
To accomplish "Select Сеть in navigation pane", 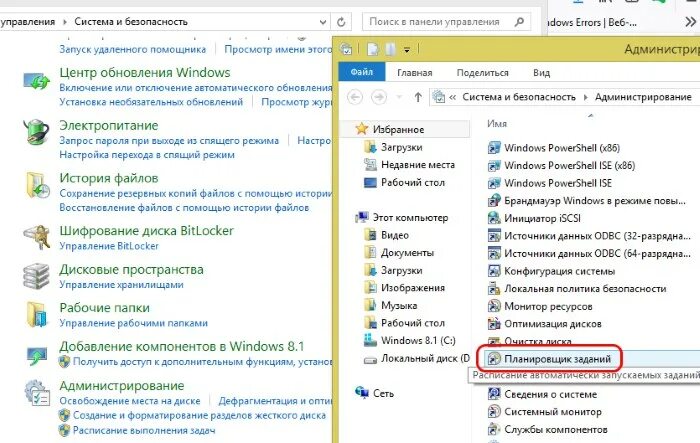I will coord(383,393).
